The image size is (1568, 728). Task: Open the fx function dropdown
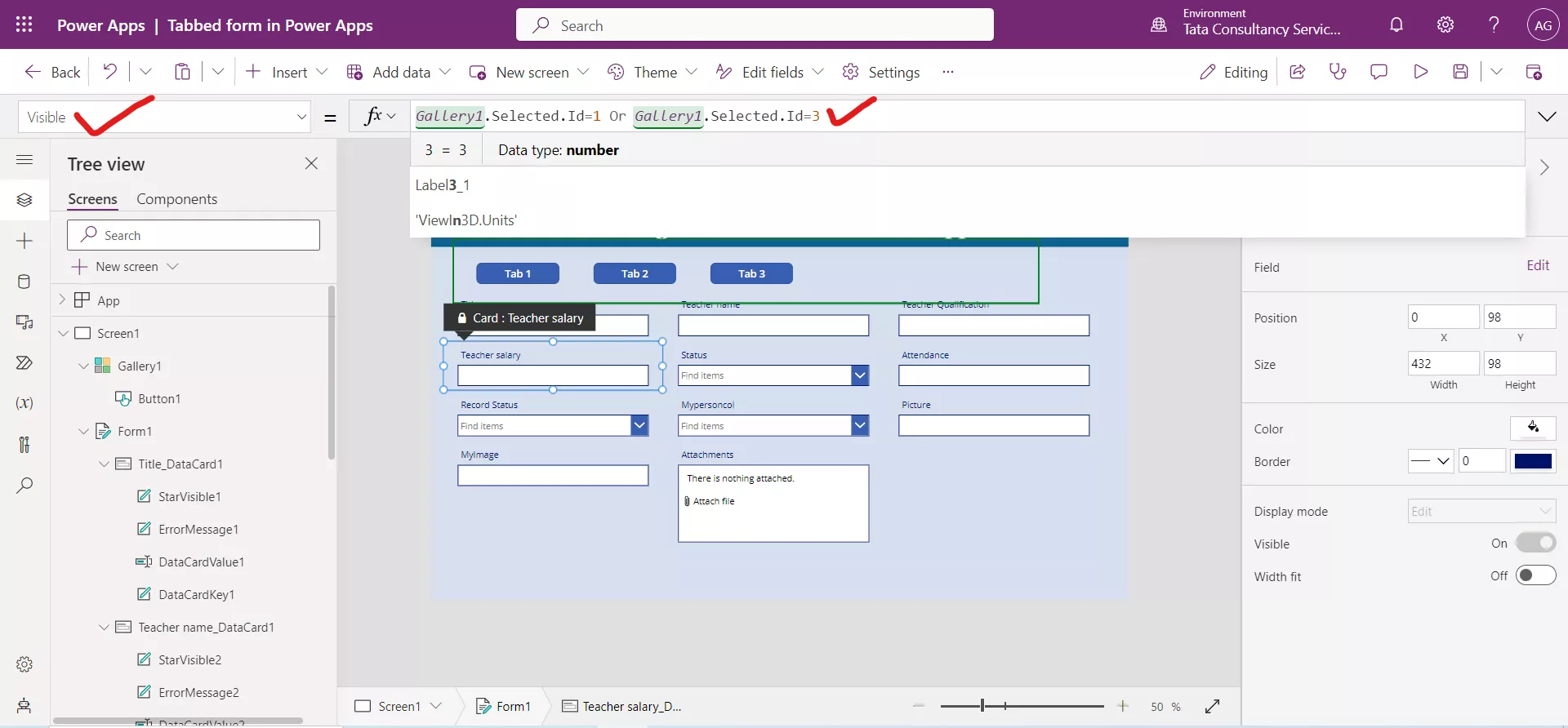click(380, 117)
